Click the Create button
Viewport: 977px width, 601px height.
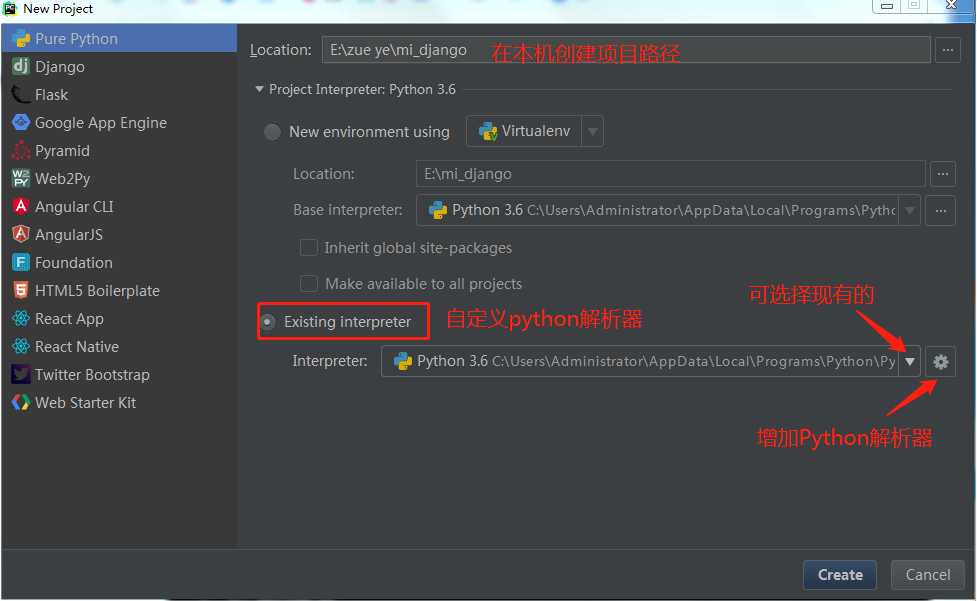(x=840, y=575)
